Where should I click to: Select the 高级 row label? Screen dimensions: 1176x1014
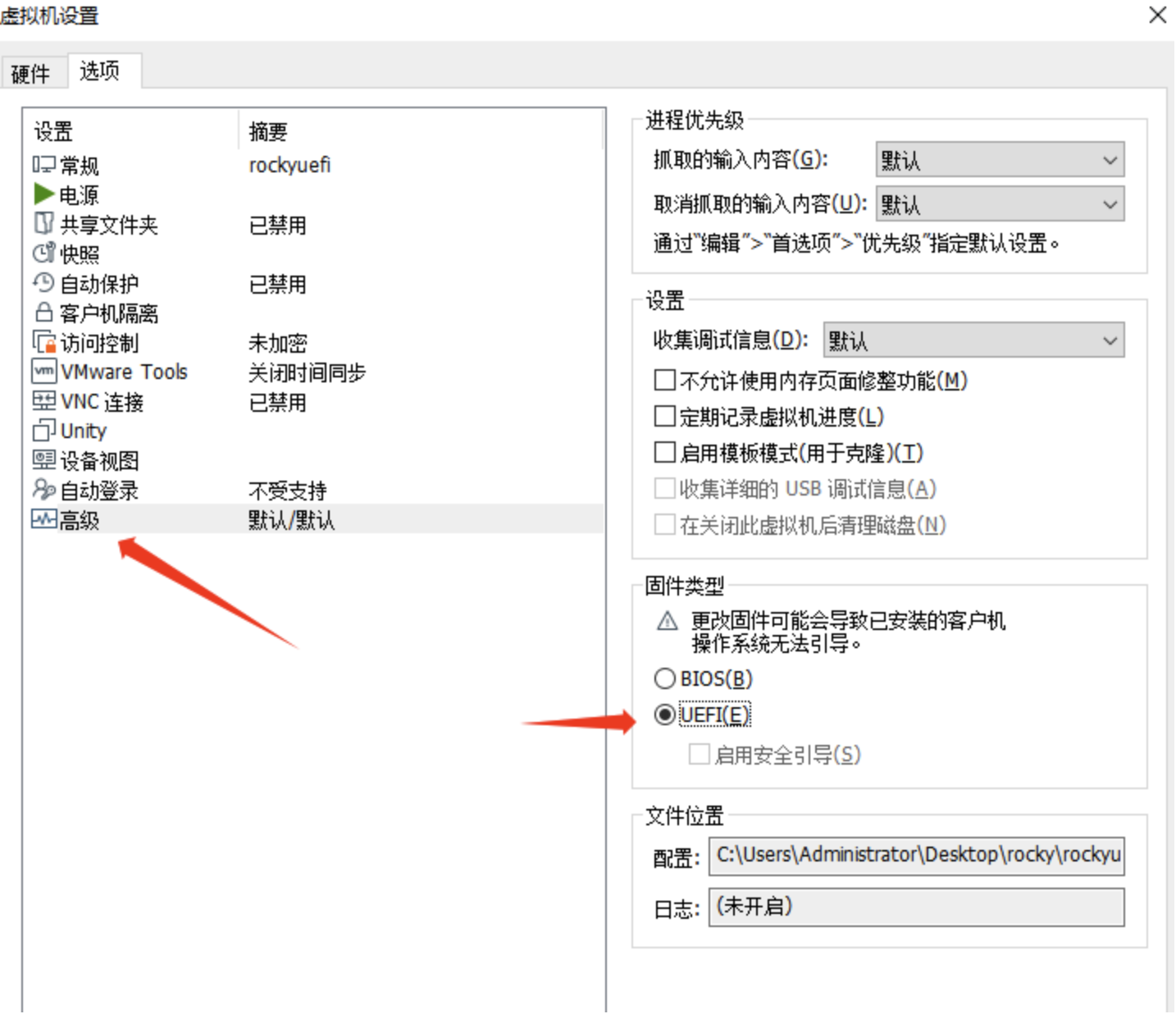80,520
